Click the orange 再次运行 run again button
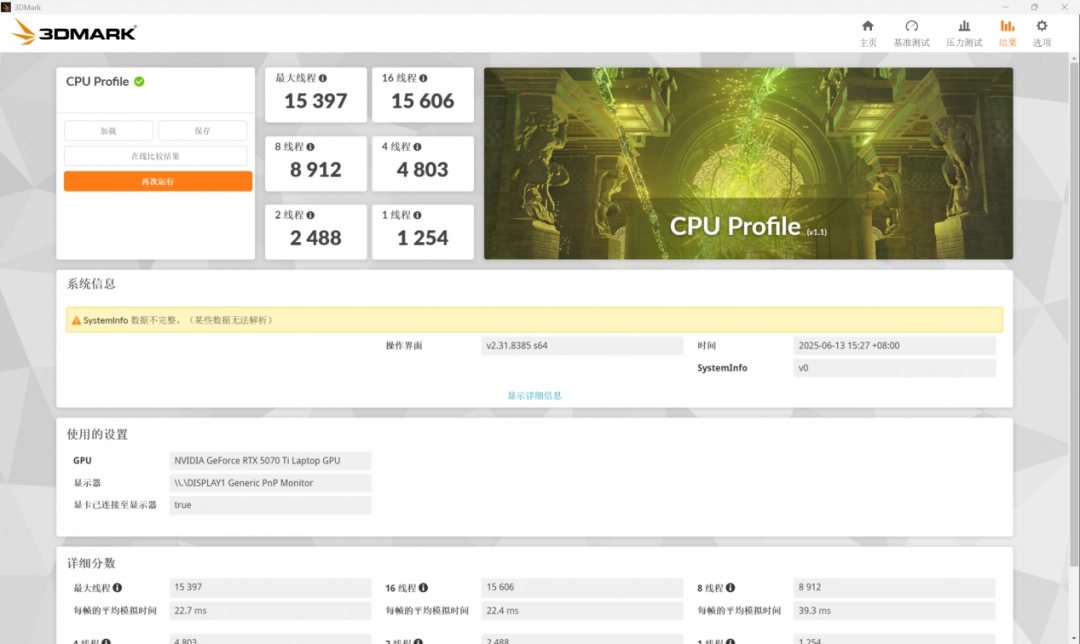The width and height of the screenshot is (1080, 644). [x=158, y=181]
